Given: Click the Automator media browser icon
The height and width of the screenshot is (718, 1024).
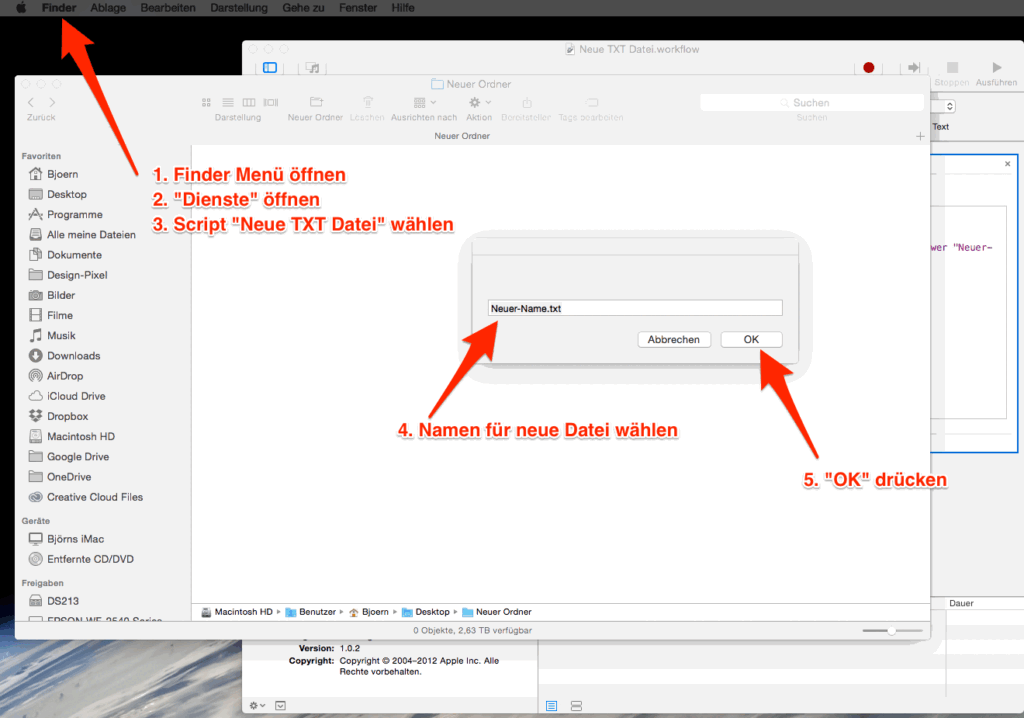Looking at the screenshot, I should coord(313,68).
